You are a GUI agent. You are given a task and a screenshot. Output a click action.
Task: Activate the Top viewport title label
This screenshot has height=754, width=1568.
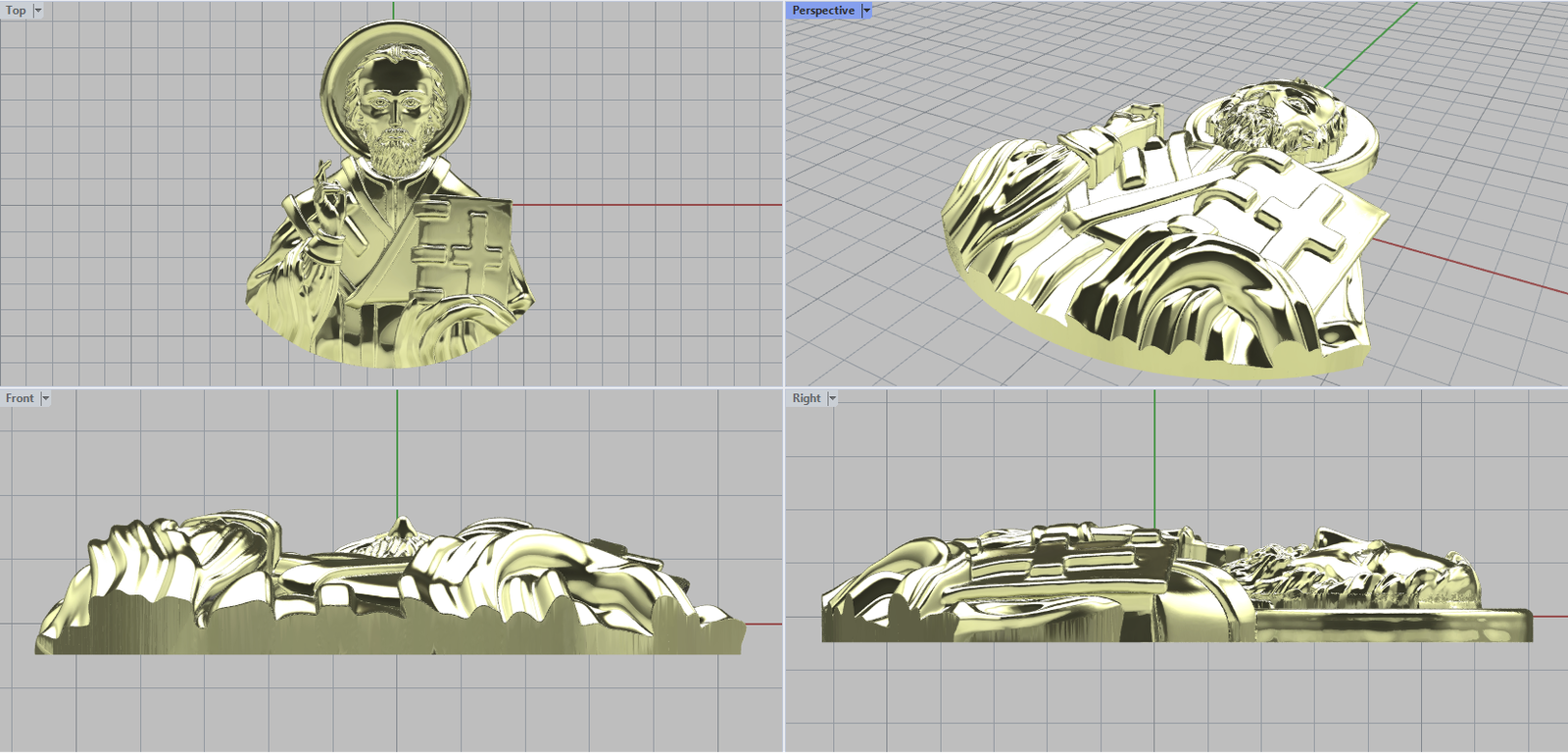[x=16, y=11]
